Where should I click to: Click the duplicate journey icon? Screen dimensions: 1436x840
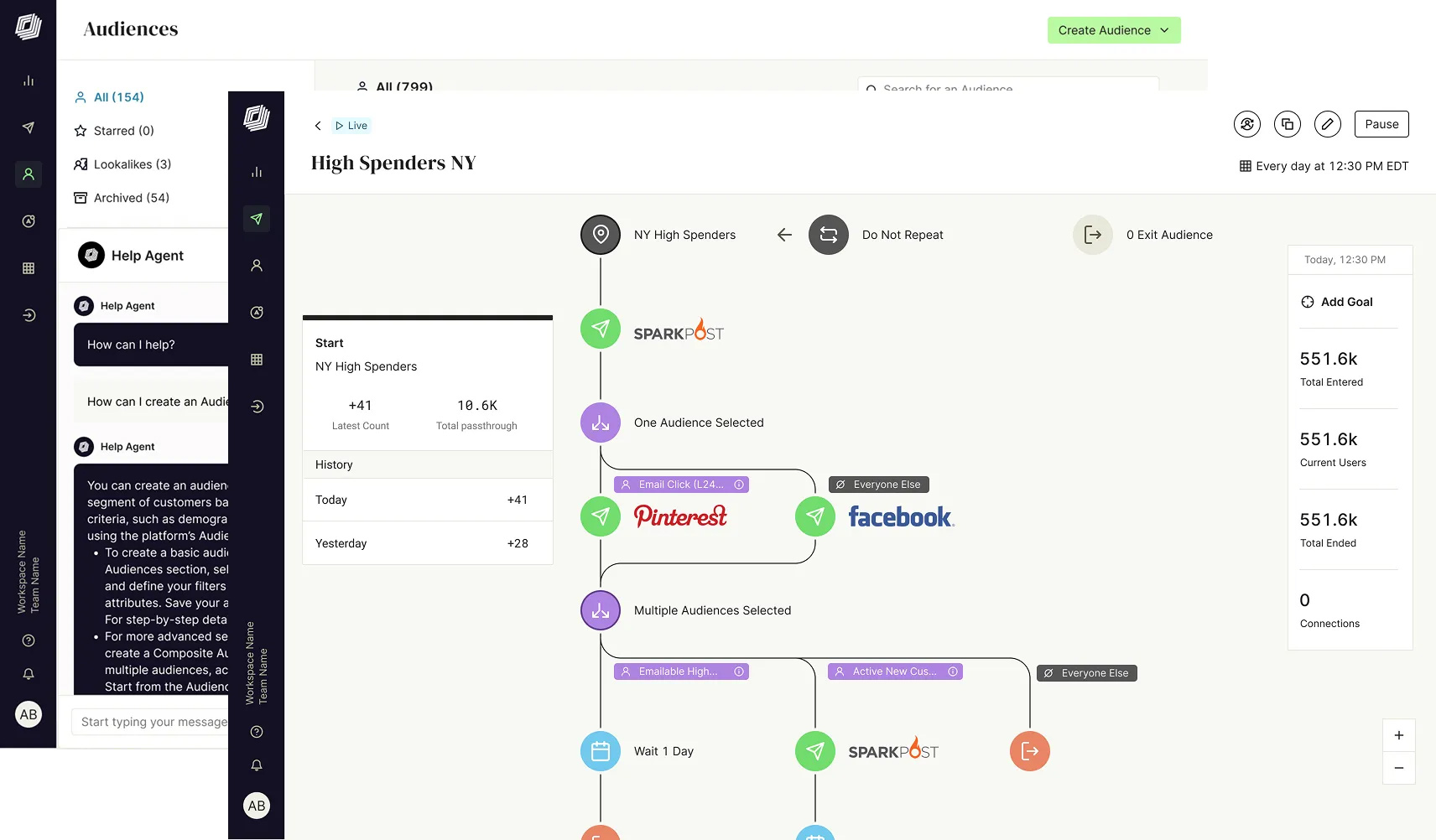pyautogui.click(x=1288, y=125)
